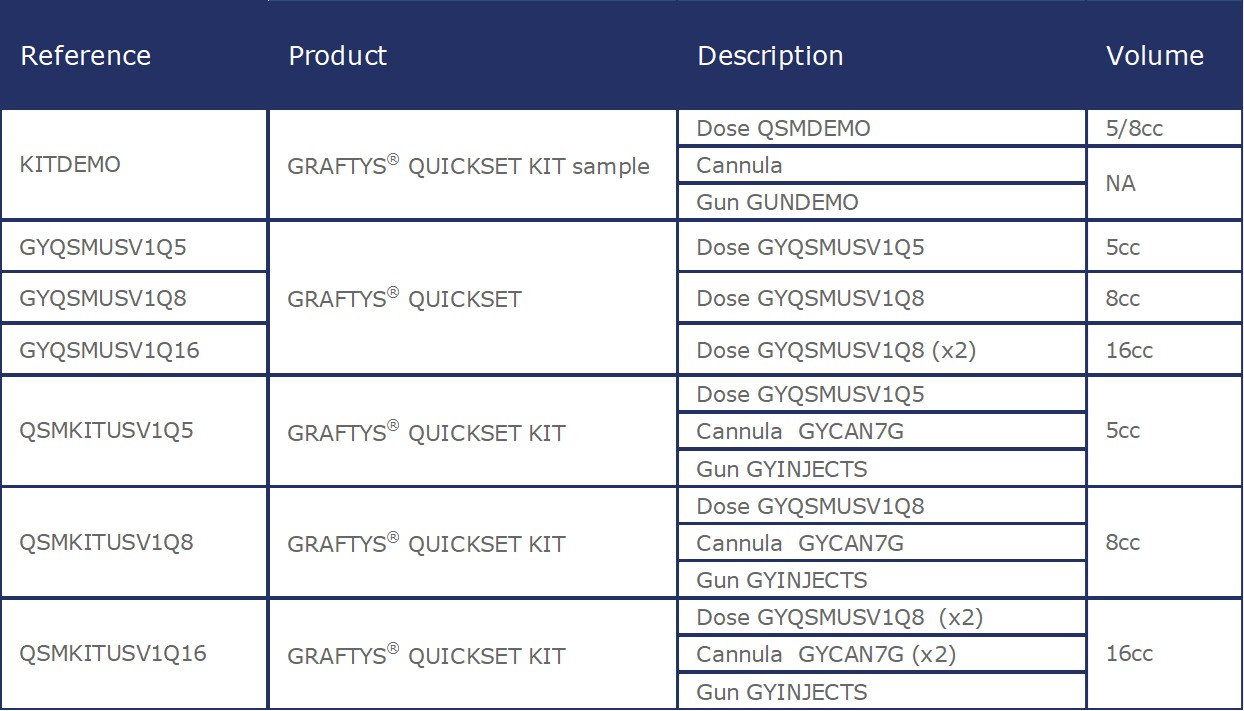Viewport: 1244px width, 711px height.
Task: Select the 5/8cc volume cell
Action: [1135, 128]
